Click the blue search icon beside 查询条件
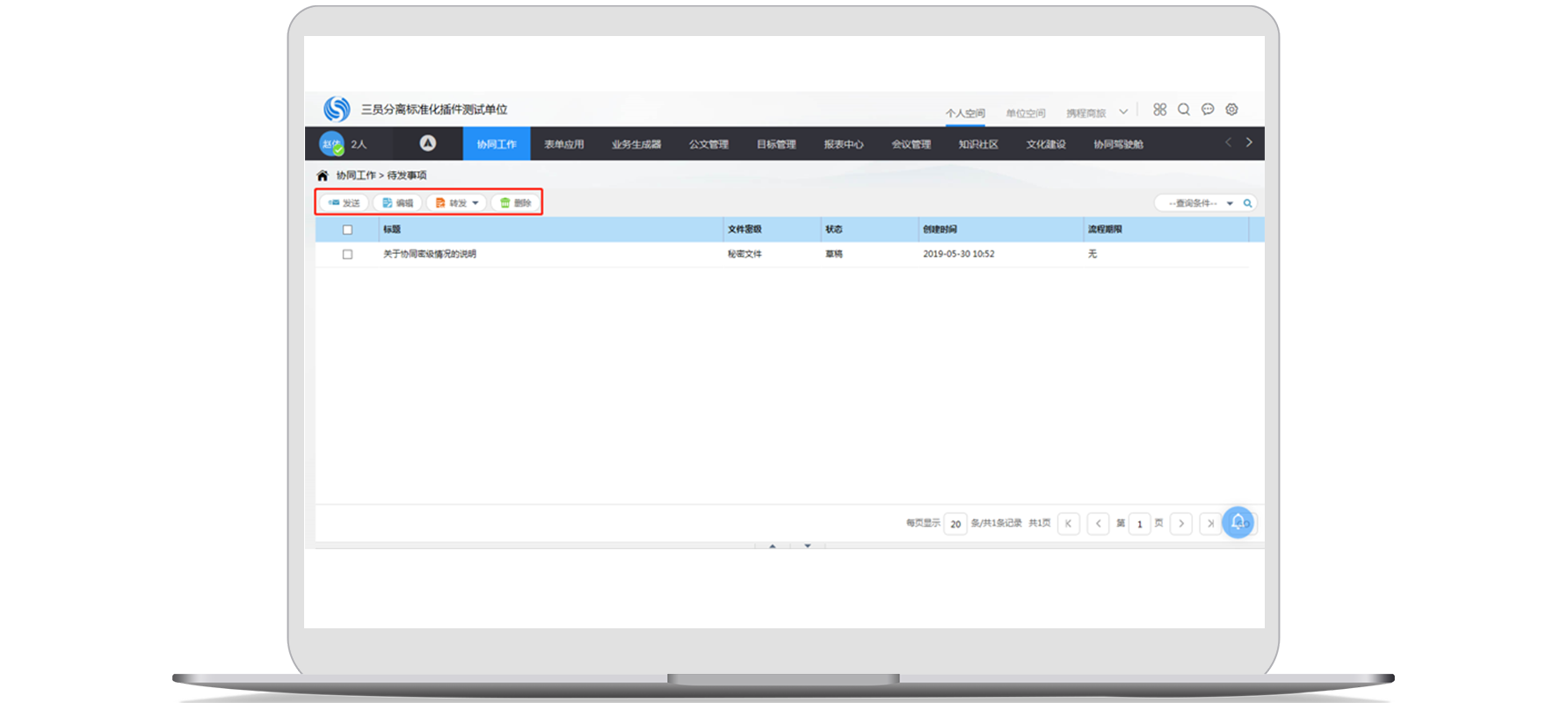 click(1247, 204)
